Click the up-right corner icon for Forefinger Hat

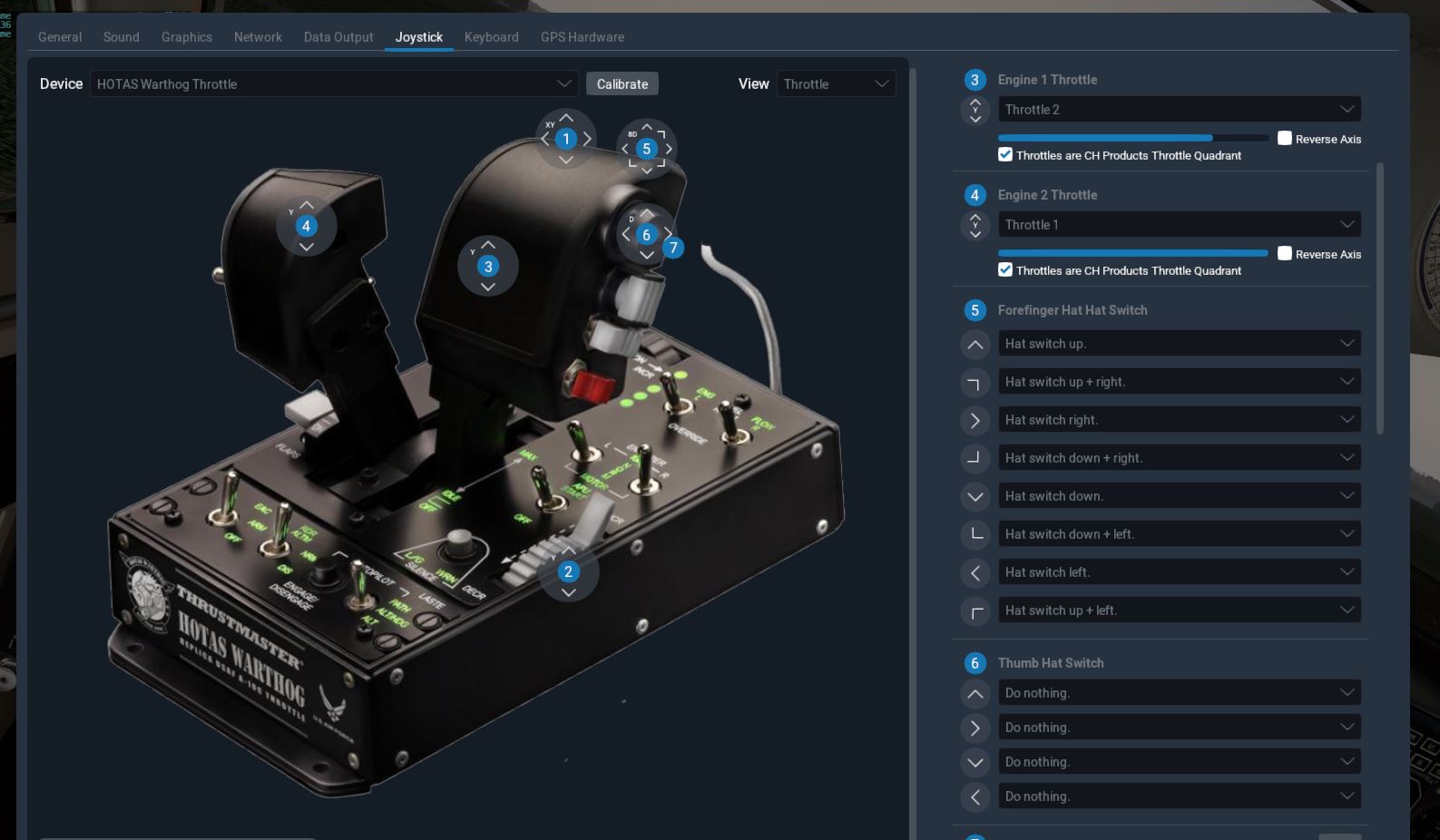pos(975,383)
